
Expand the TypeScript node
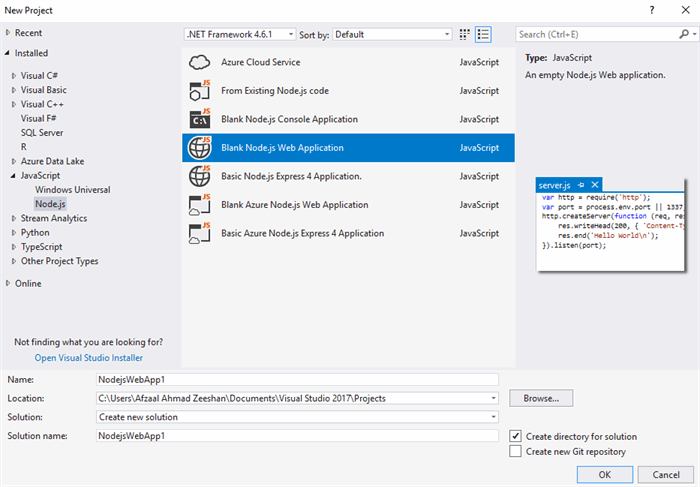[14, 247]
